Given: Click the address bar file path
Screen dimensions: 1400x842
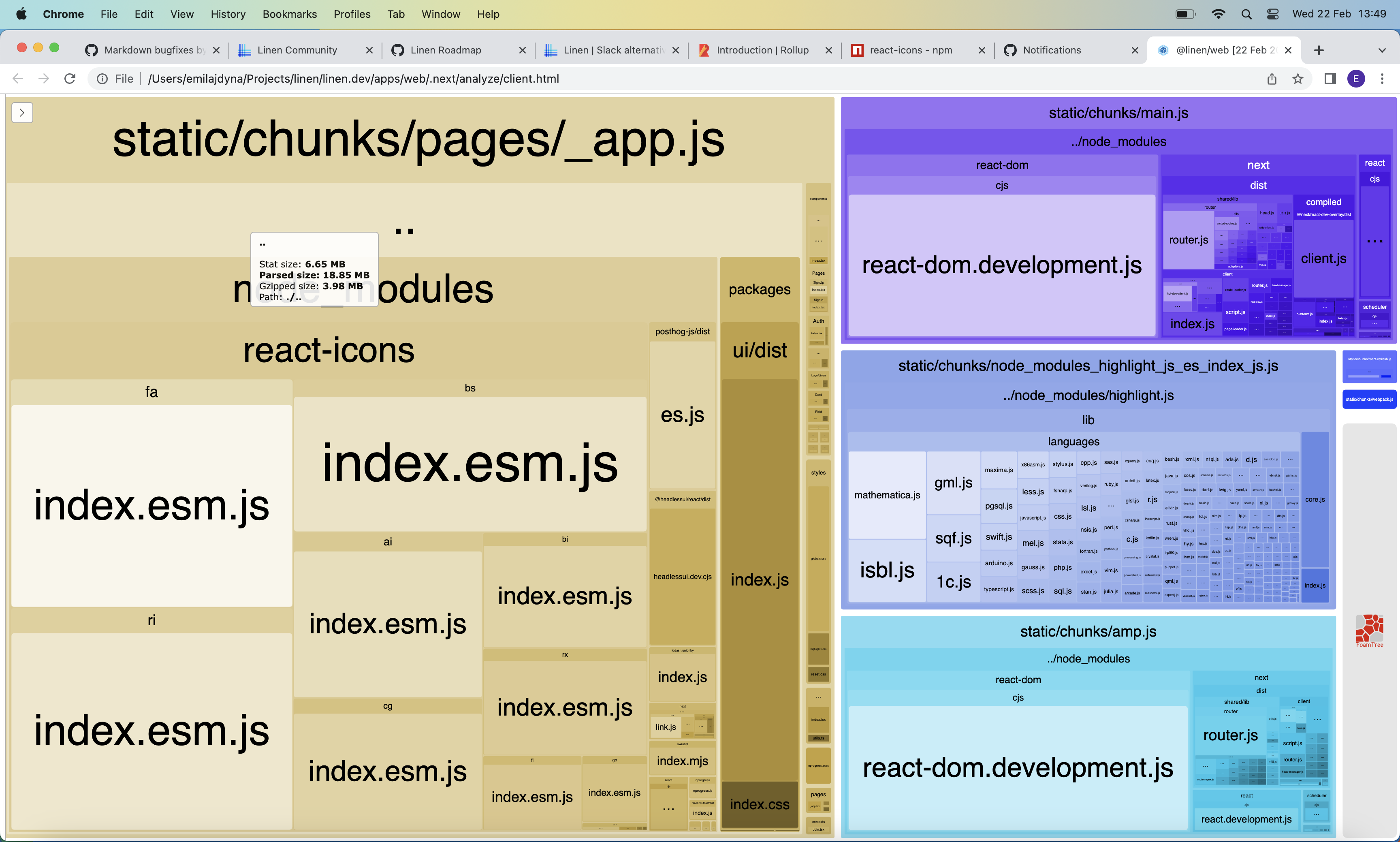Looking at the screenshot, I should (353, 79).
